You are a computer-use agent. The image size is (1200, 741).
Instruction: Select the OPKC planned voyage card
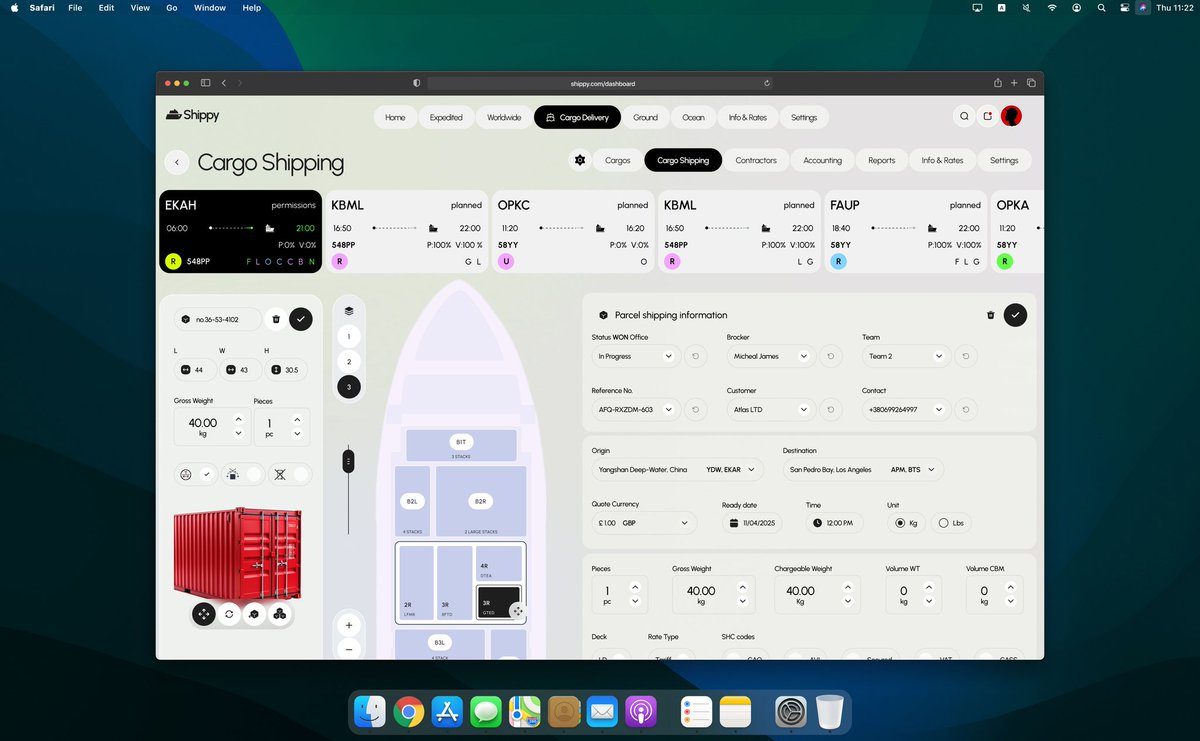pos(572,232)
